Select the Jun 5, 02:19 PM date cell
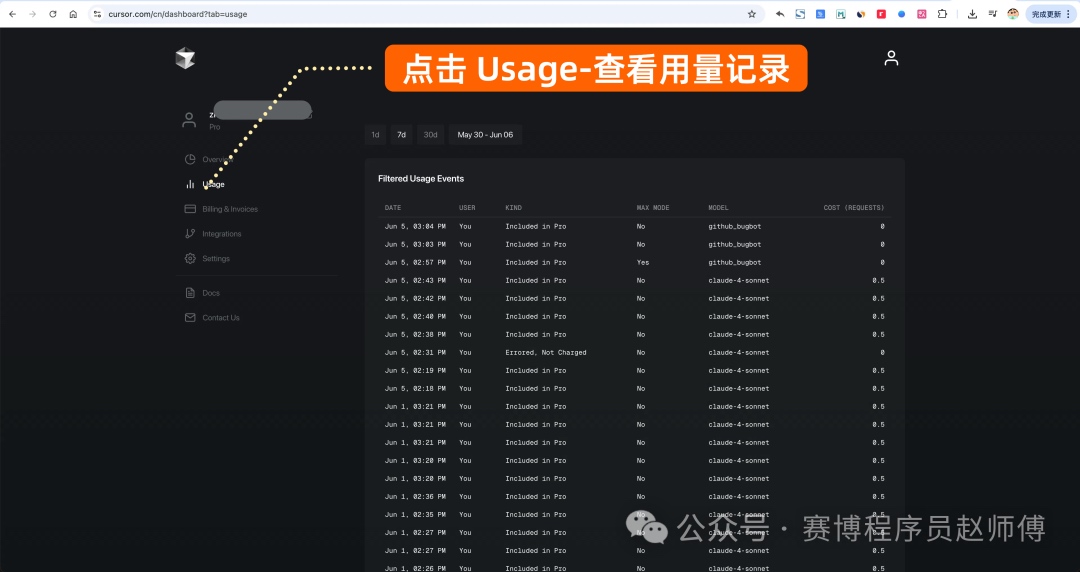This screenshot has width=1080, height=572. coord(415,370)
